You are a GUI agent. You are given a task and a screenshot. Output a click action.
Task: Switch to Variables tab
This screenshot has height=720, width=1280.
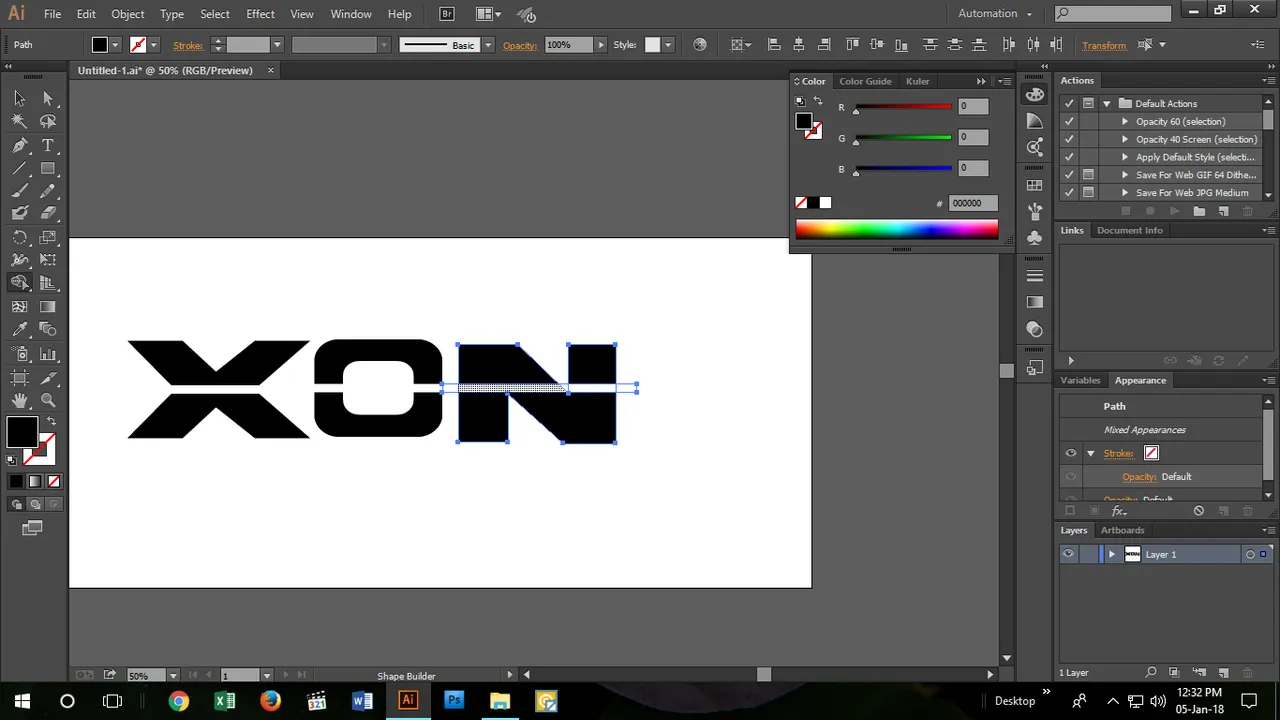pos(1080,380)
